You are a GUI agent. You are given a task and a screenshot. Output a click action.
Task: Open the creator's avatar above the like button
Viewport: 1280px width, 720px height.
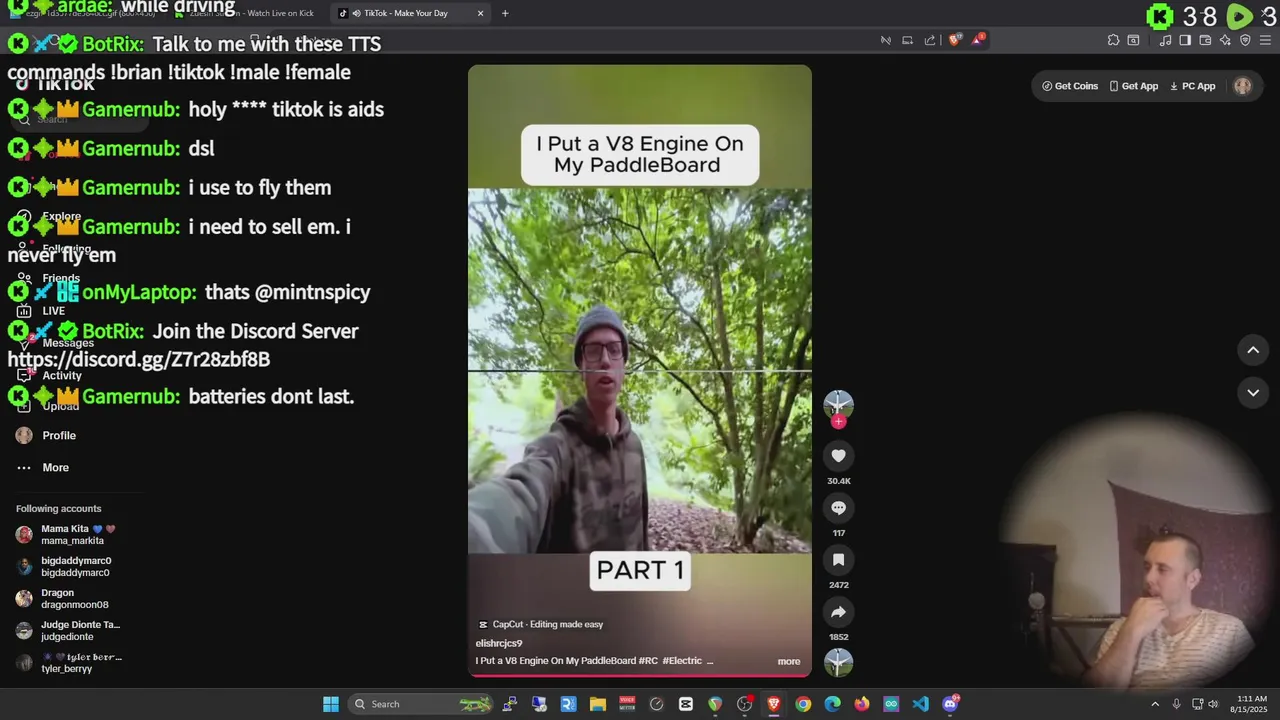click(x=838, y=404)
